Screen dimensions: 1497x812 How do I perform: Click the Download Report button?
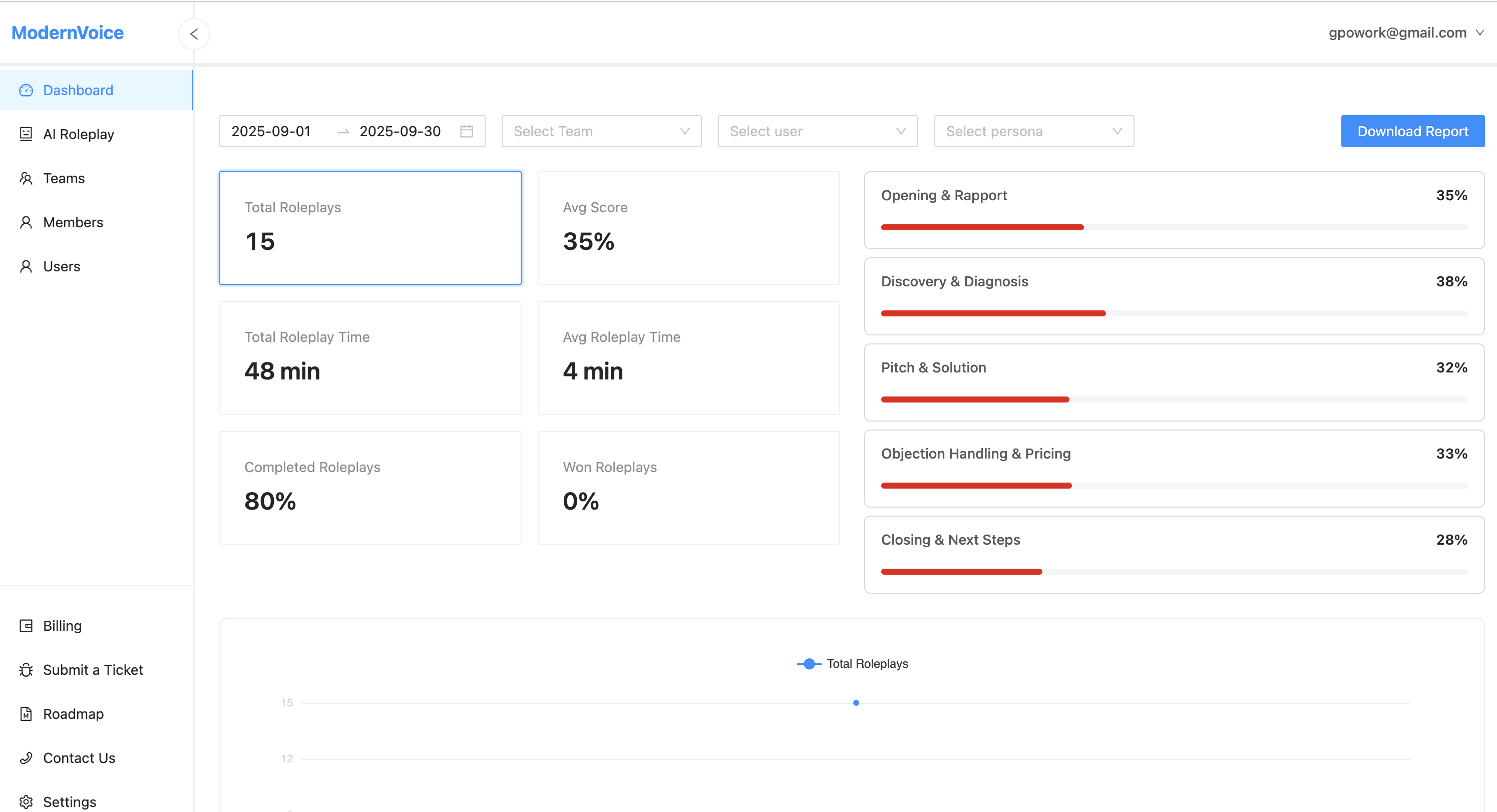[1412, 131]
